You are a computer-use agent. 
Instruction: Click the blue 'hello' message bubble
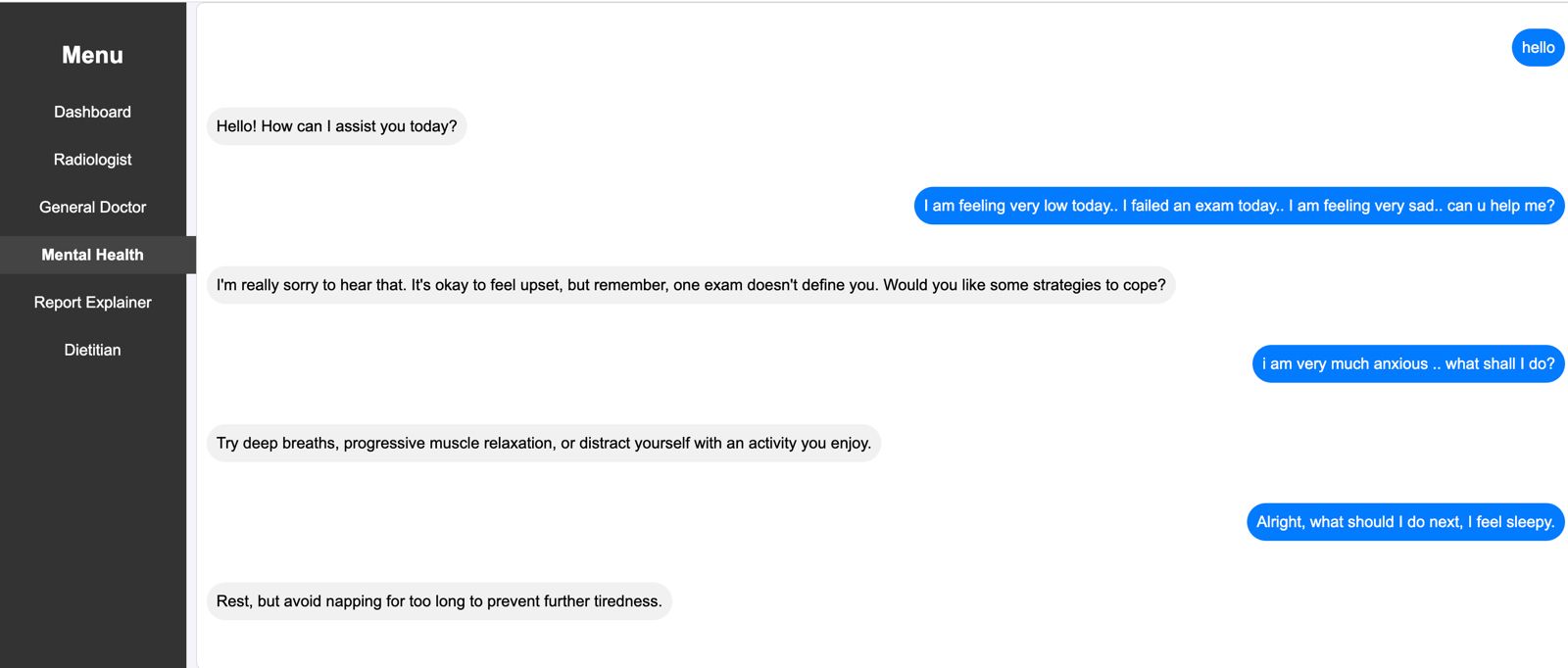(1538, 47)
